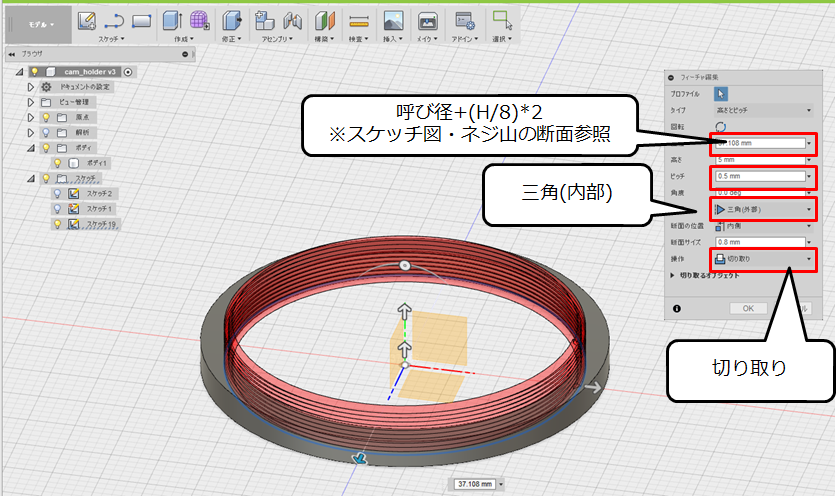Click the Scripts and Add-Ins icon
This screenshot has width=836, height=496.
(x=465, y=21)
